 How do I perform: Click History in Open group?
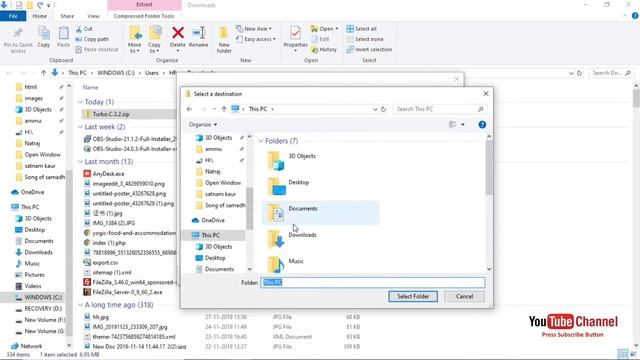pos(324,49)
